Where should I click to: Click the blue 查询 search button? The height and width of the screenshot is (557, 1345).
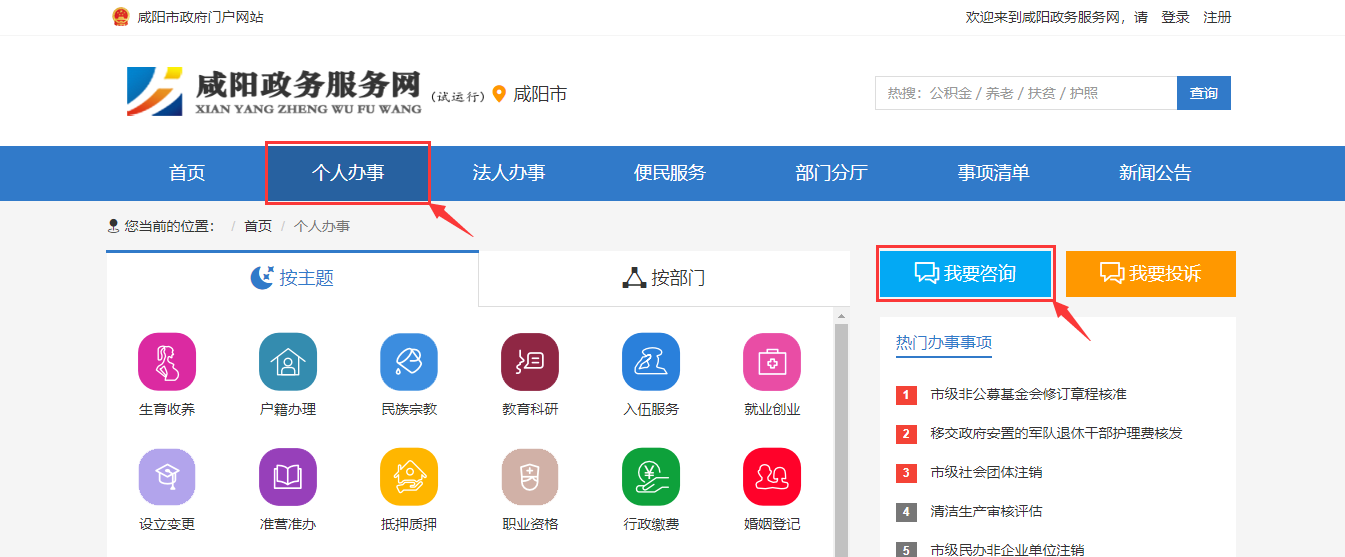point(1203,93)
